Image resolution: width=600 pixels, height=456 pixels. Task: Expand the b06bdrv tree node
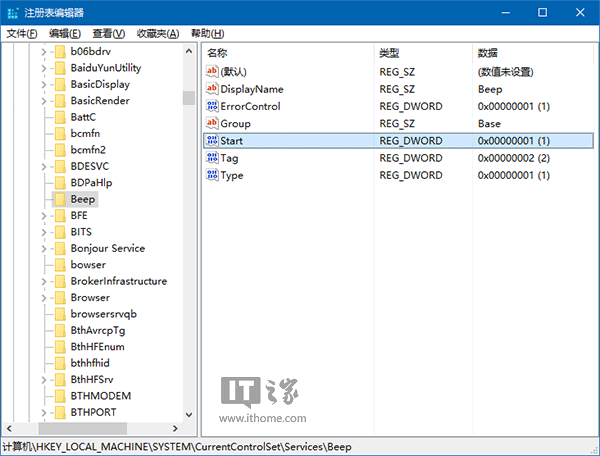click(43, 52)
